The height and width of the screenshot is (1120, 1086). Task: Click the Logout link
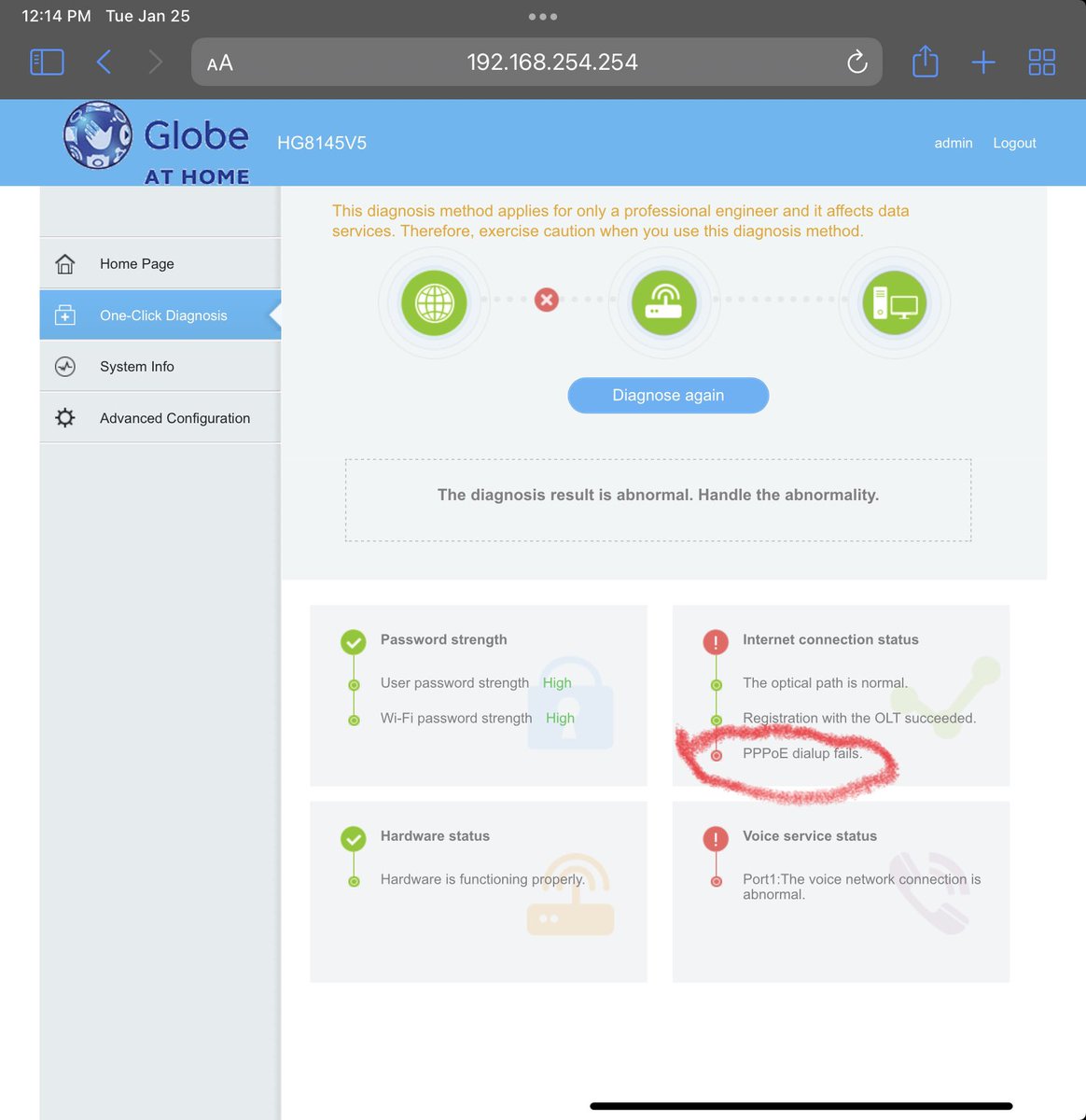click(1014, 143)
